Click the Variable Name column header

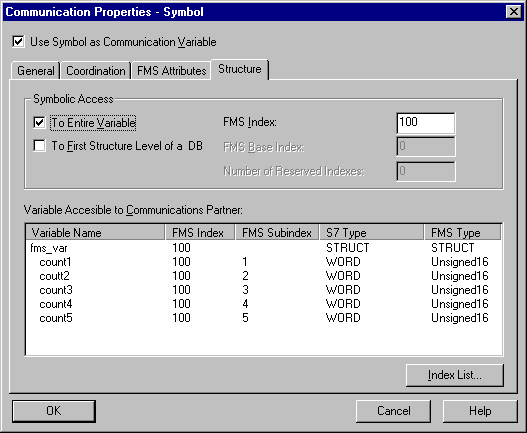[96, 233]
